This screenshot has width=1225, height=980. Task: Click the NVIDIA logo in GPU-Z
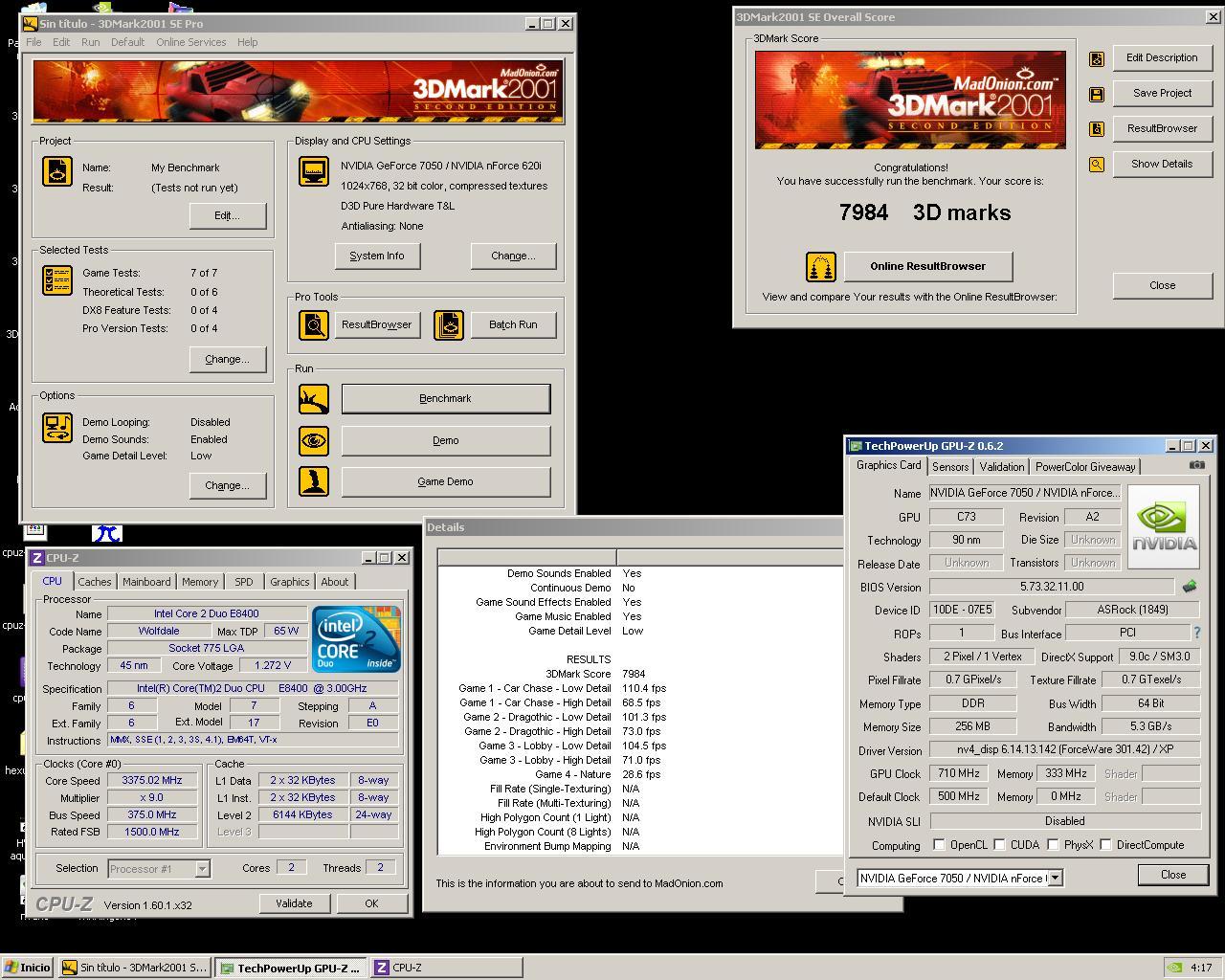(1164, 527)
